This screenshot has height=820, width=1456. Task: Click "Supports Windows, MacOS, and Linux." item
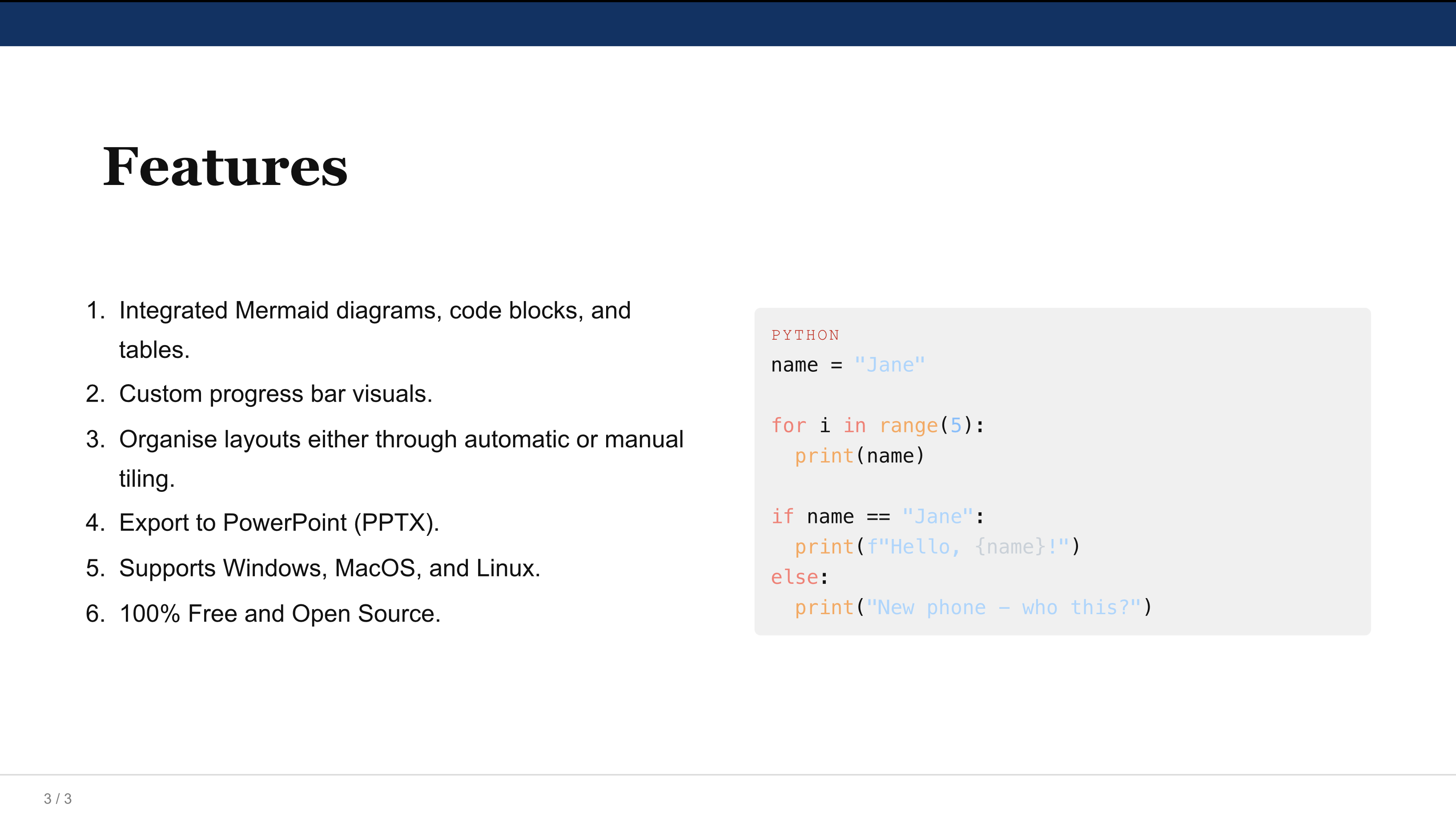pyautogui.click(x=330, y=568)
